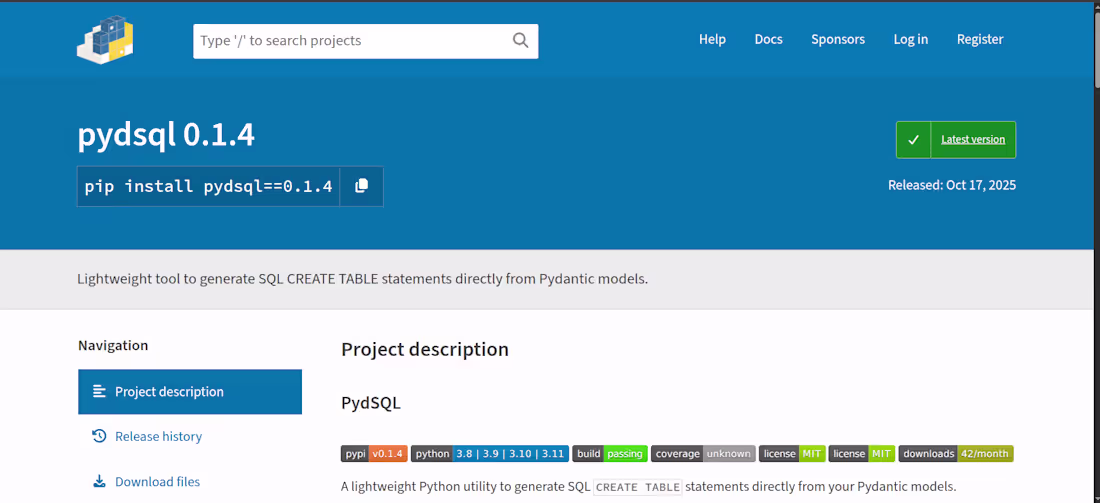Viewport: 1100px width, 503px height.
Task: Click the coverage unknown badge
Action: tap(703, 453)
